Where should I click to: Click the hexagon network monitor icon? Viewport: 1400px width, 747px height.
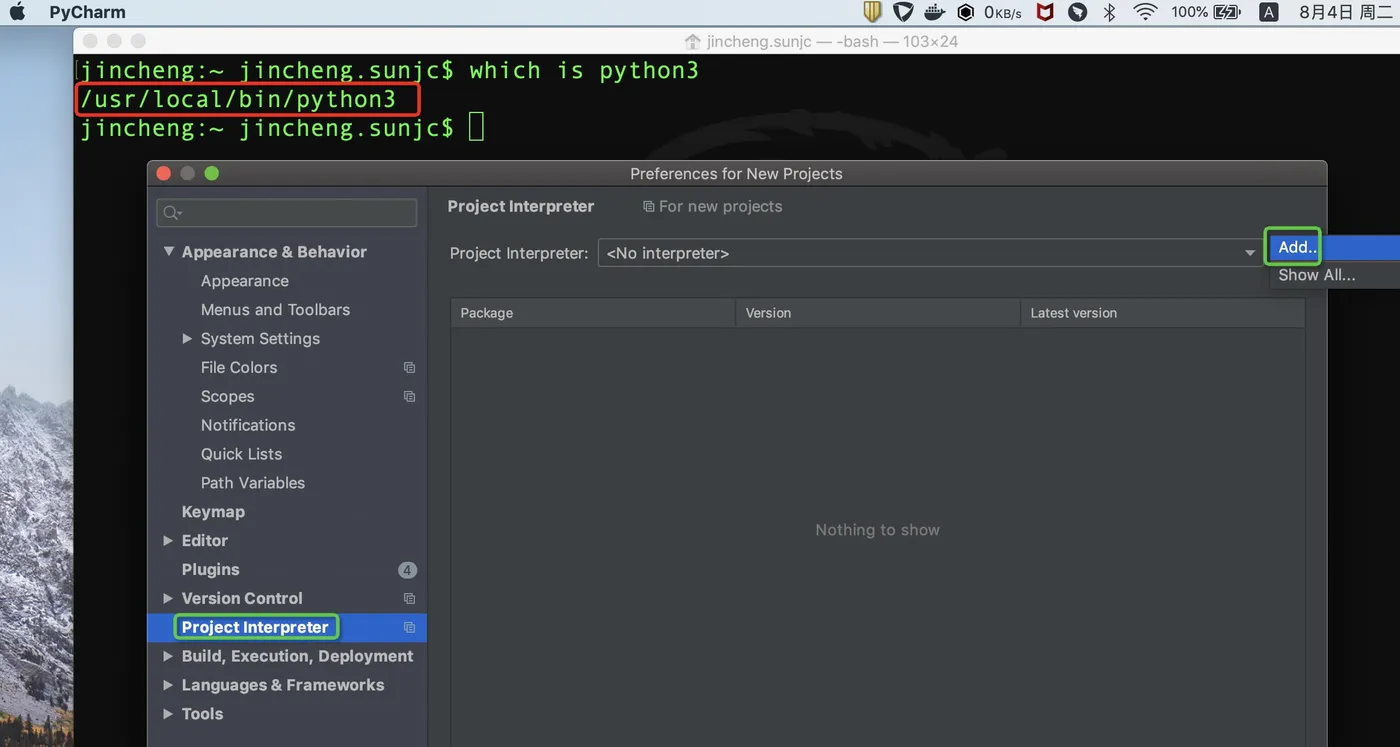click(x=966, y=12)
